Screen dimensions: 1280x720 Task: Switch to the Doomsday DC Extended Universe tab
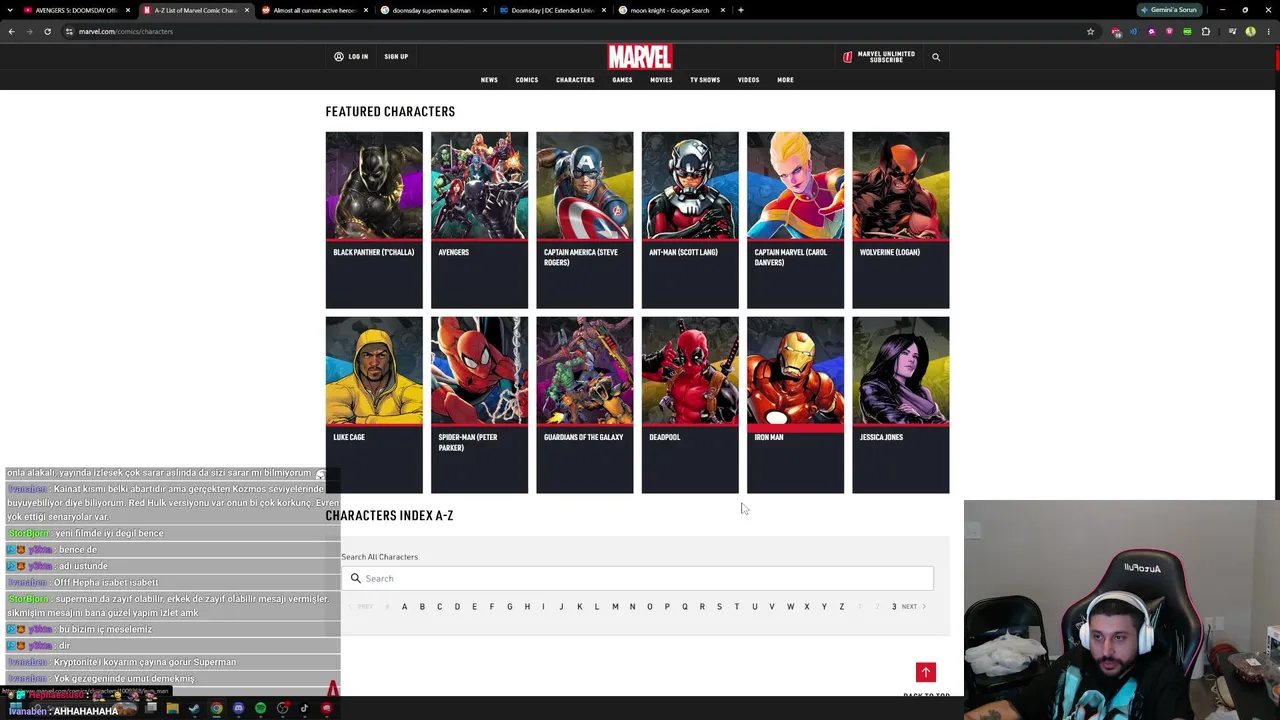(x=551, y=10)
